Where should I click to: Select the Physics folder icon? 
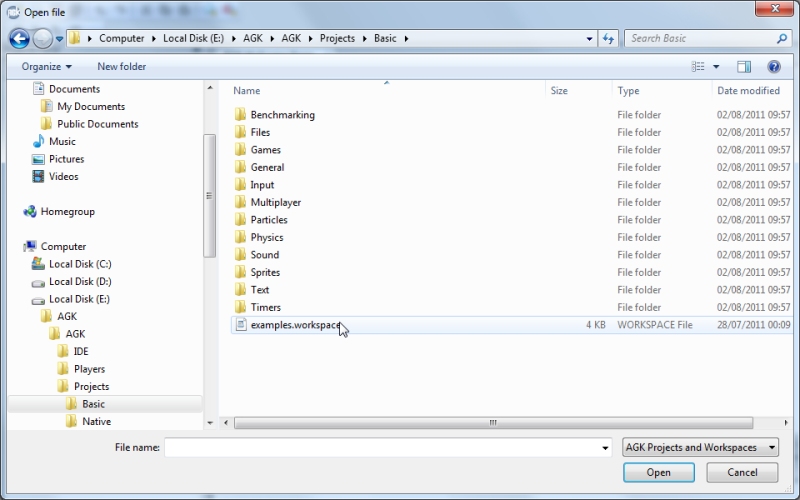click(x=240, y=237)
